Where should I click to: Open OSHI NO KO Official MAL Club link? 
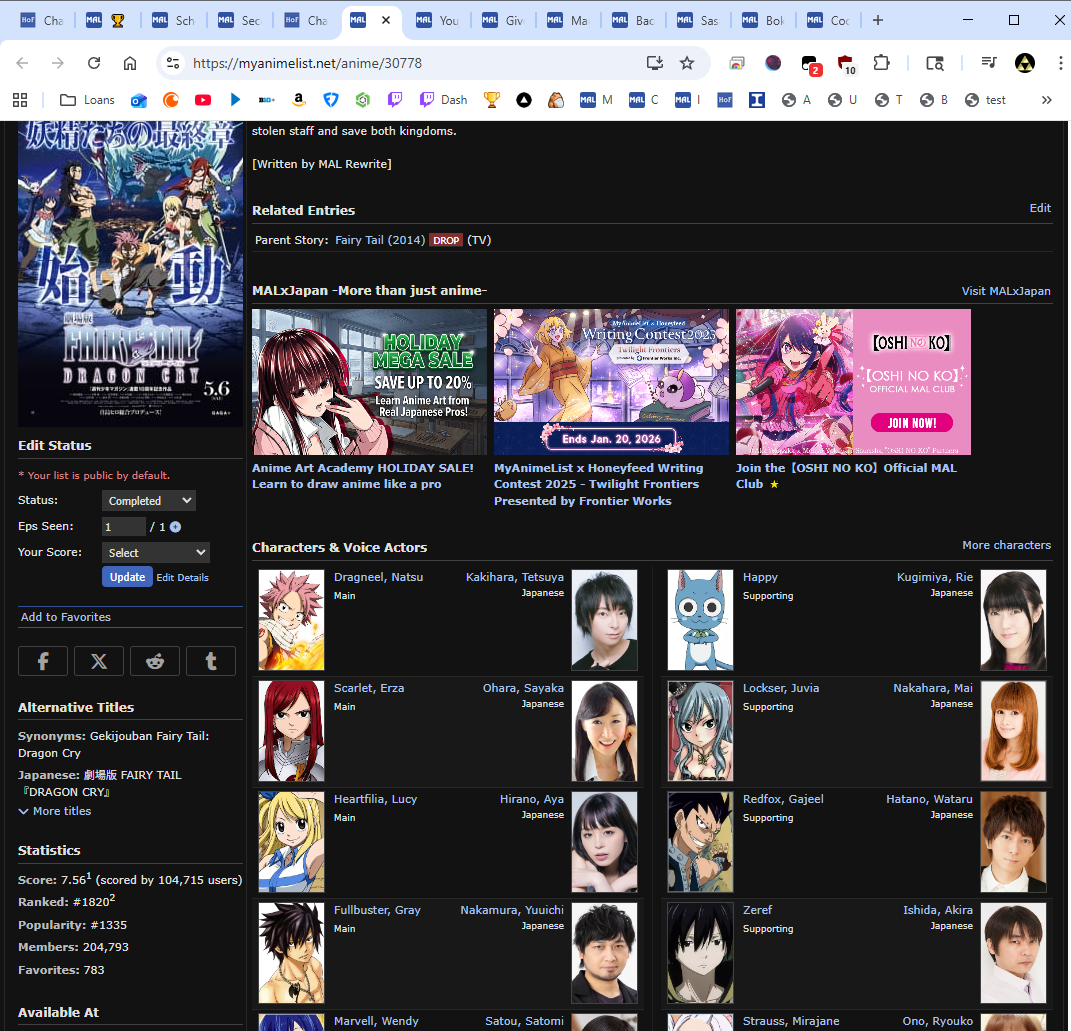[846, 476]
